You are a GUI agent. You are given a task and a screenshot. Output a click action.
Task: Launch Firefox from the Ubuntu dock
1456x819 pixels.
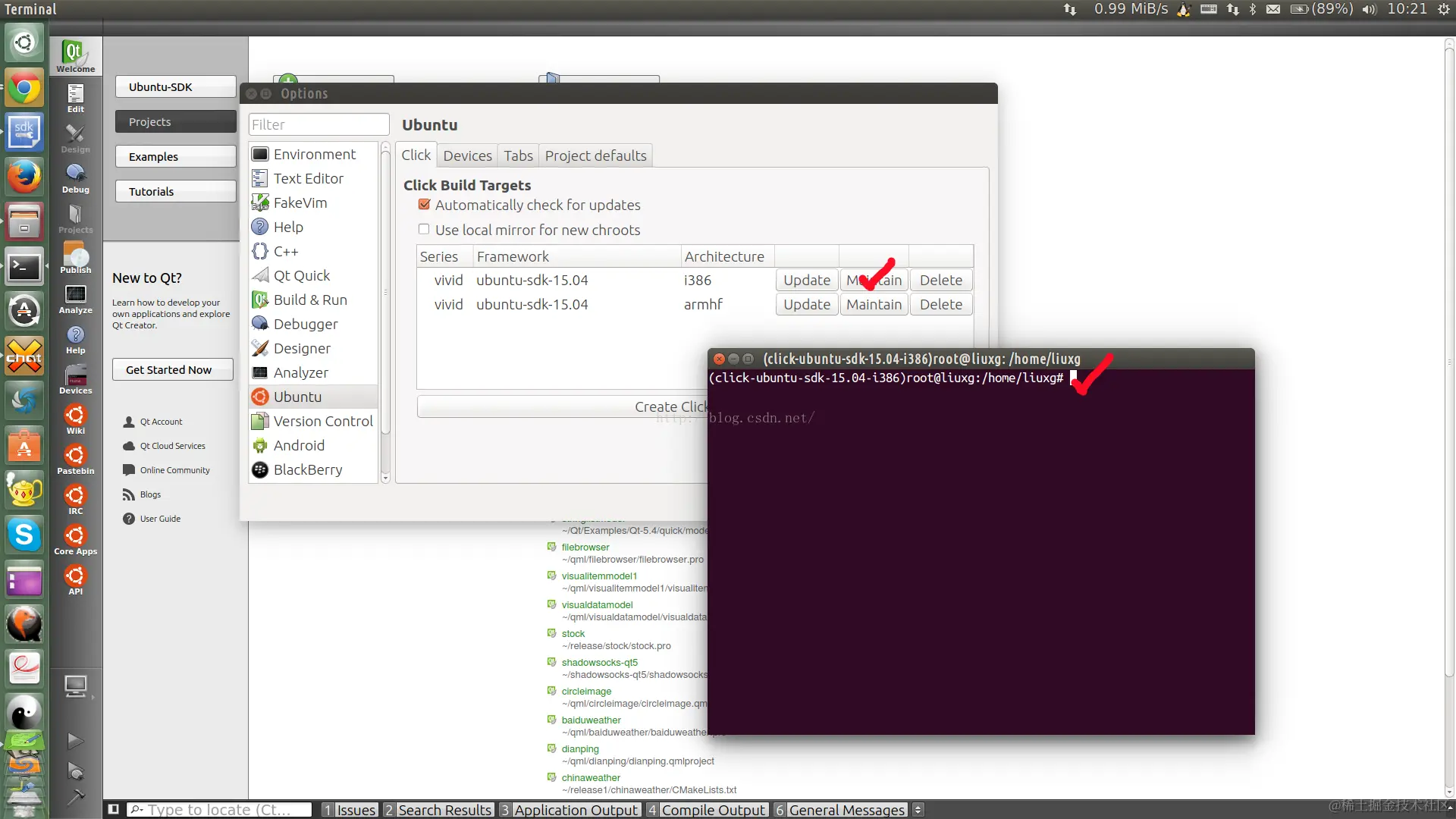pos(24,177)
